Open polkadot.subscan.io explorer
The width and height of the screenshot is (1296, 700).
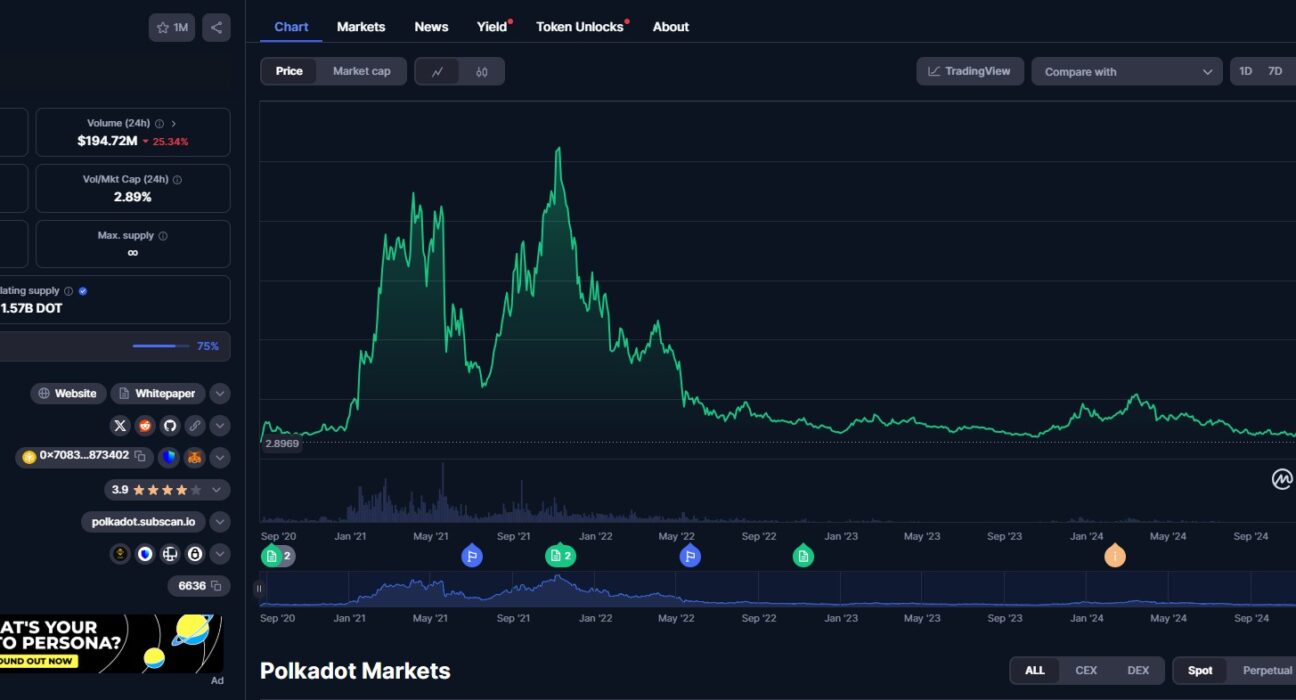point(144,522)
